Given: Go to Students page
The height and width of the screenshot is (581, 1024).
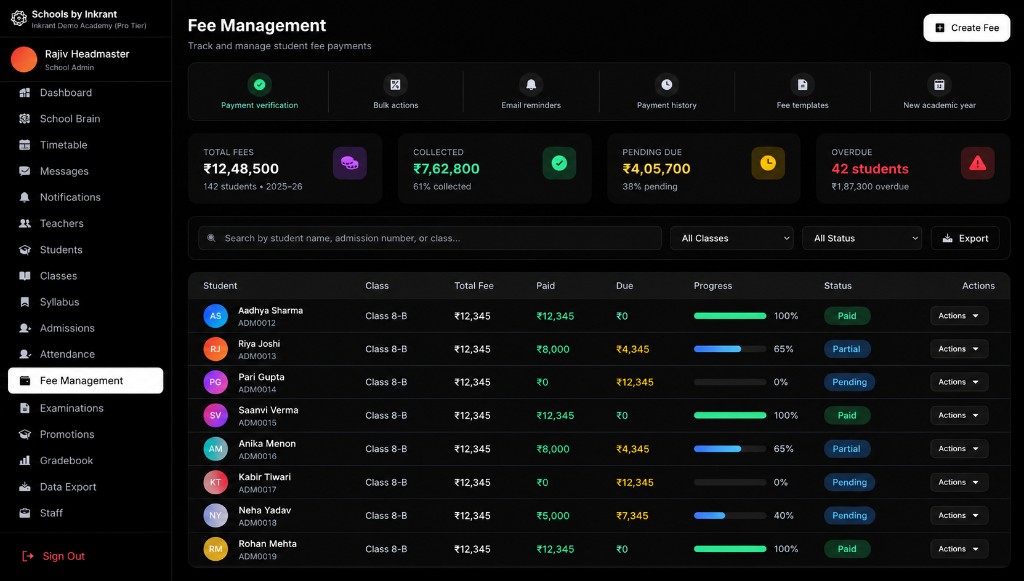Looking at the screenshot, I should pyautogui.click(x=86, y=249).
